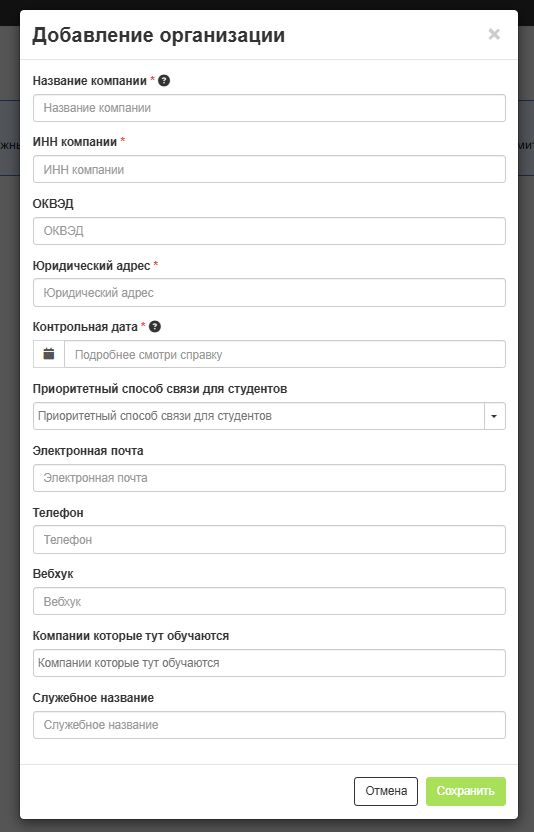This screenshot has height=832, width=534.
Task: Select the Юридический адрес input field
Action: click(x=269, y=292)
